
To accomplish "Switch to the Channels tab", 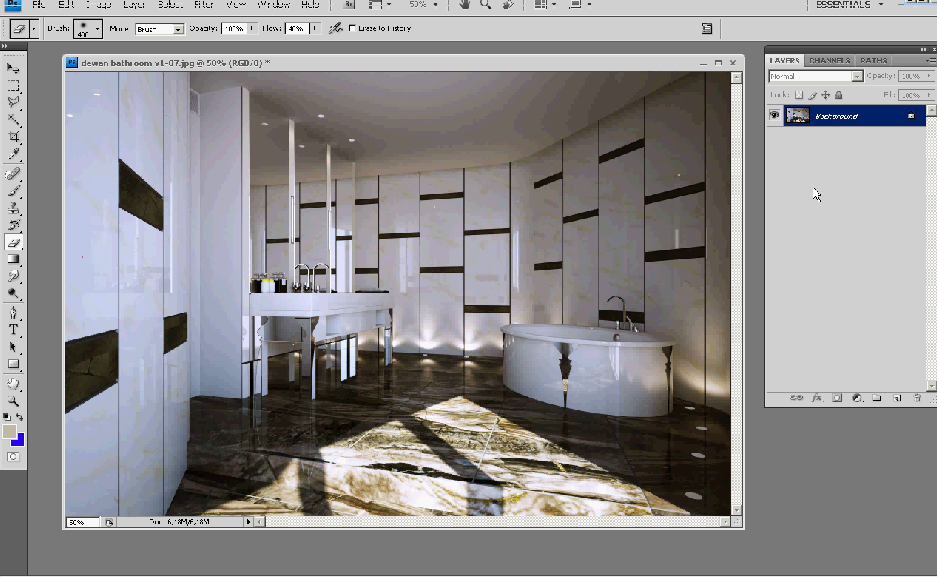I will tap(829, 60).
